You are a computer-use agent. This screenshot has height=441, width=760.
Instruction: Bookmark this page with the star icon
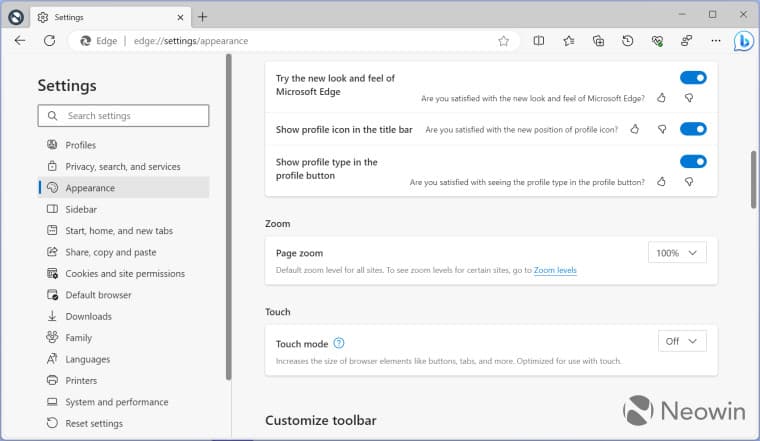click(504, 41)
